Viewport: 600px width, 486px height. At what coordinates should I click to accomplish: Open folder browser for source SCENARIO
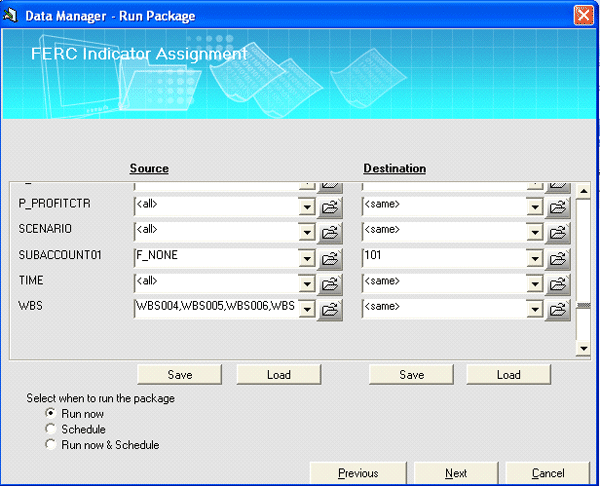coord(330,233)
